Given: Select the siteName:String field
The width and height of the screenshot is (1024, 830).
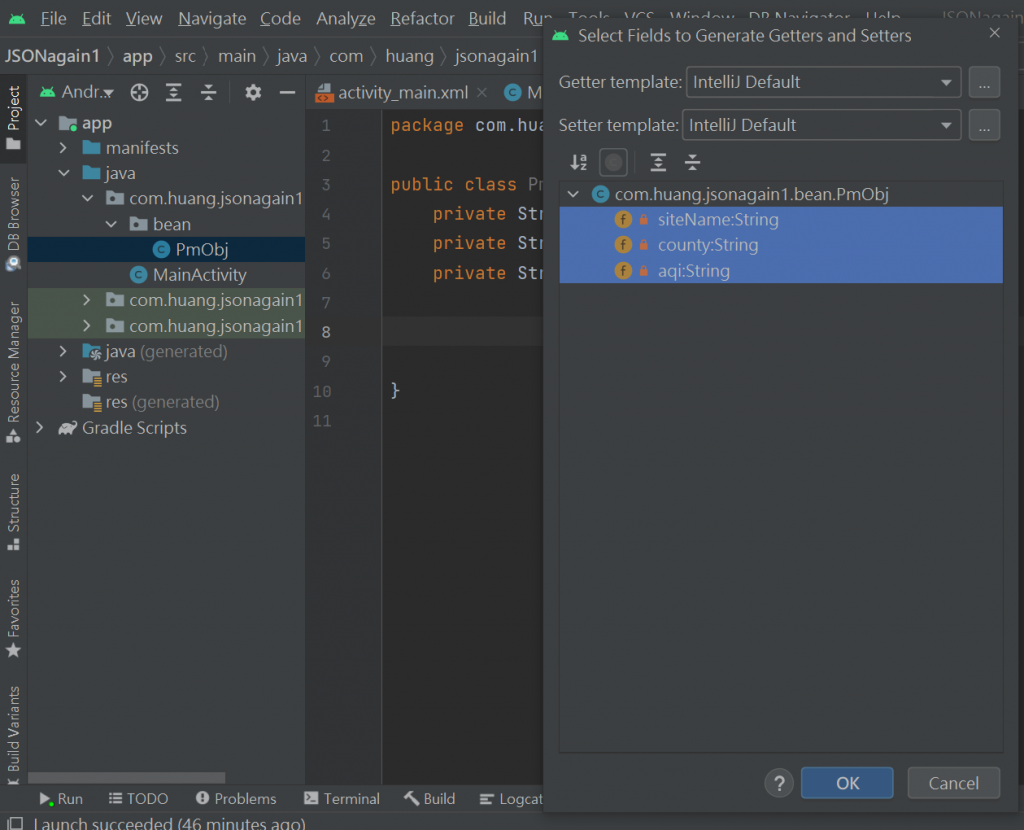Looking at the screenshot, I should pos(780,219).
